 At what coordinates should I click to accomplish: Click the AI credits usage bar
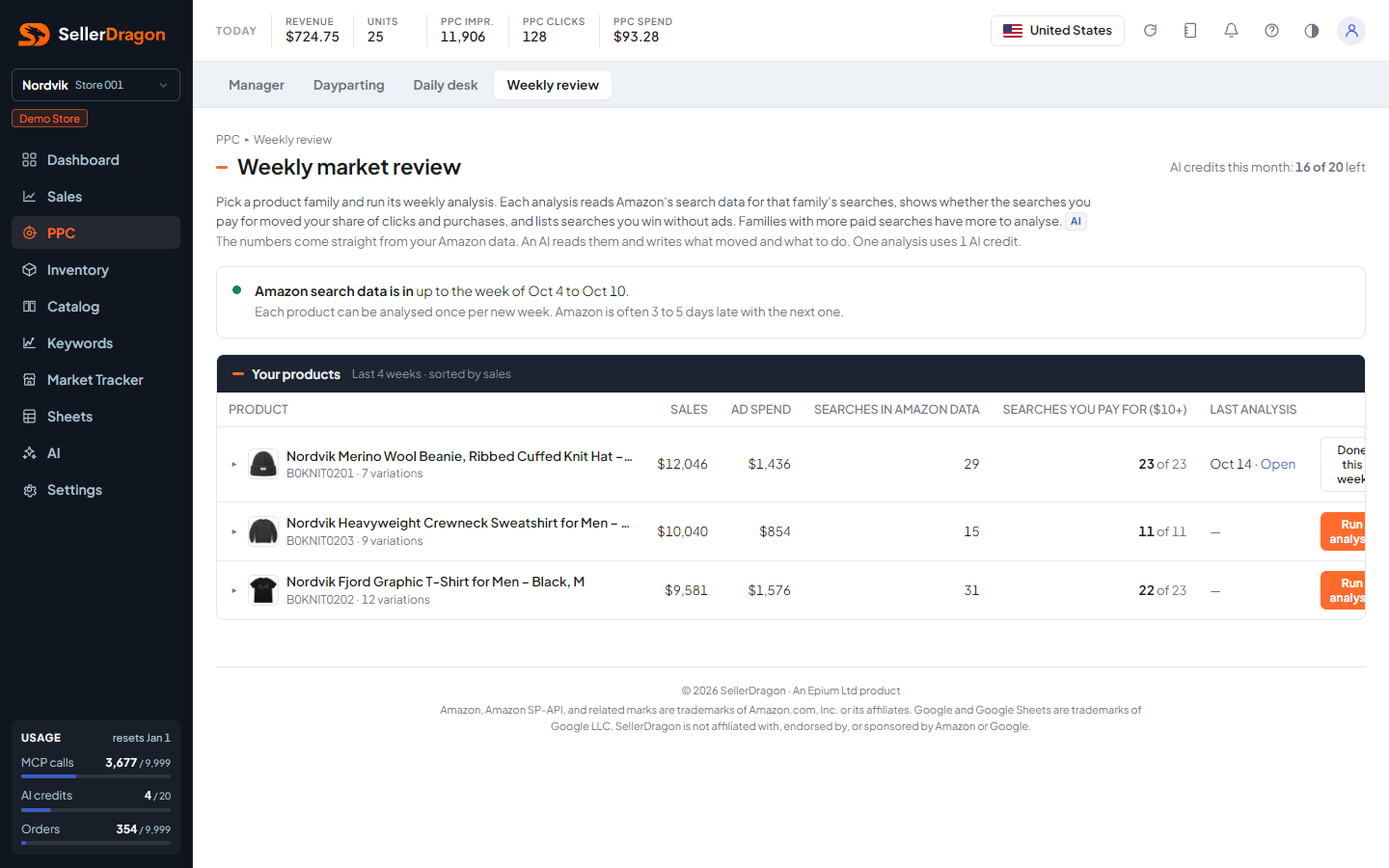point(95,810)
